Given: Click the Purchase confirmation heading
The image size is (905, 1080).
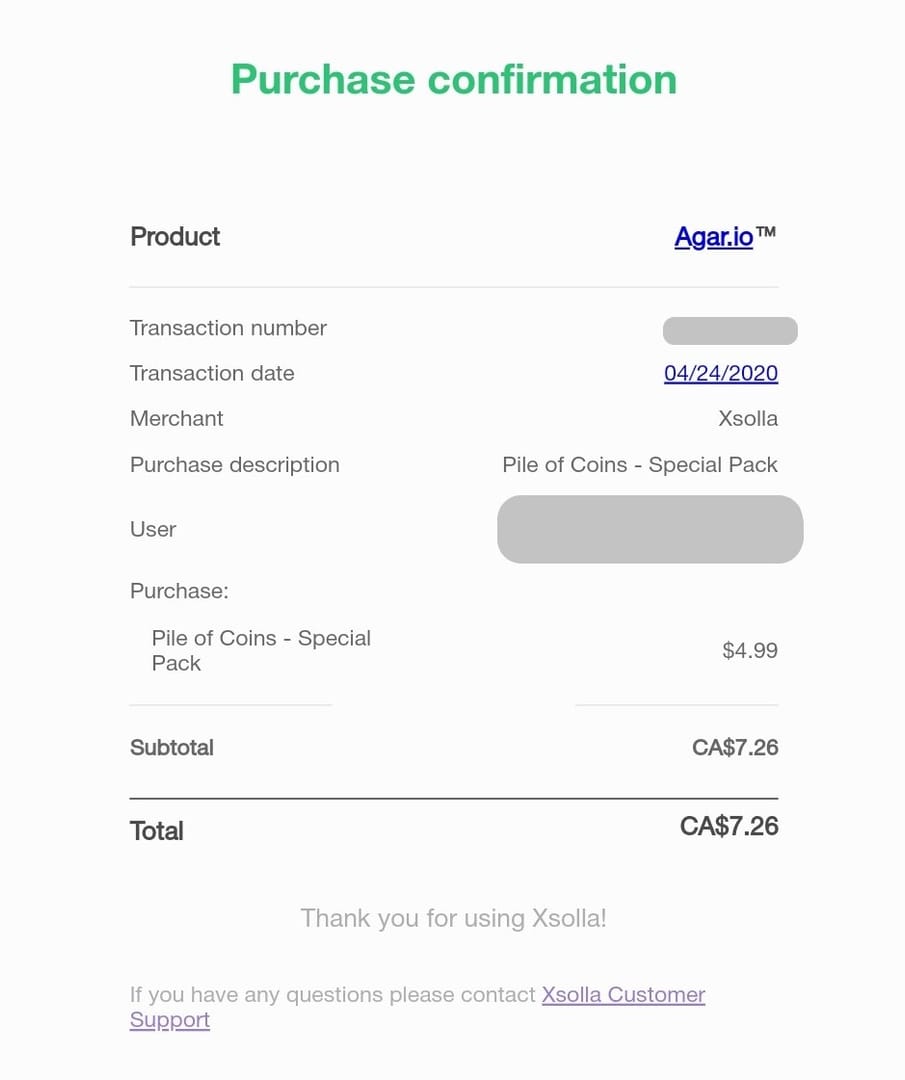Looking at the screenshot, I should pyautogui.click(x=453, y=79).
